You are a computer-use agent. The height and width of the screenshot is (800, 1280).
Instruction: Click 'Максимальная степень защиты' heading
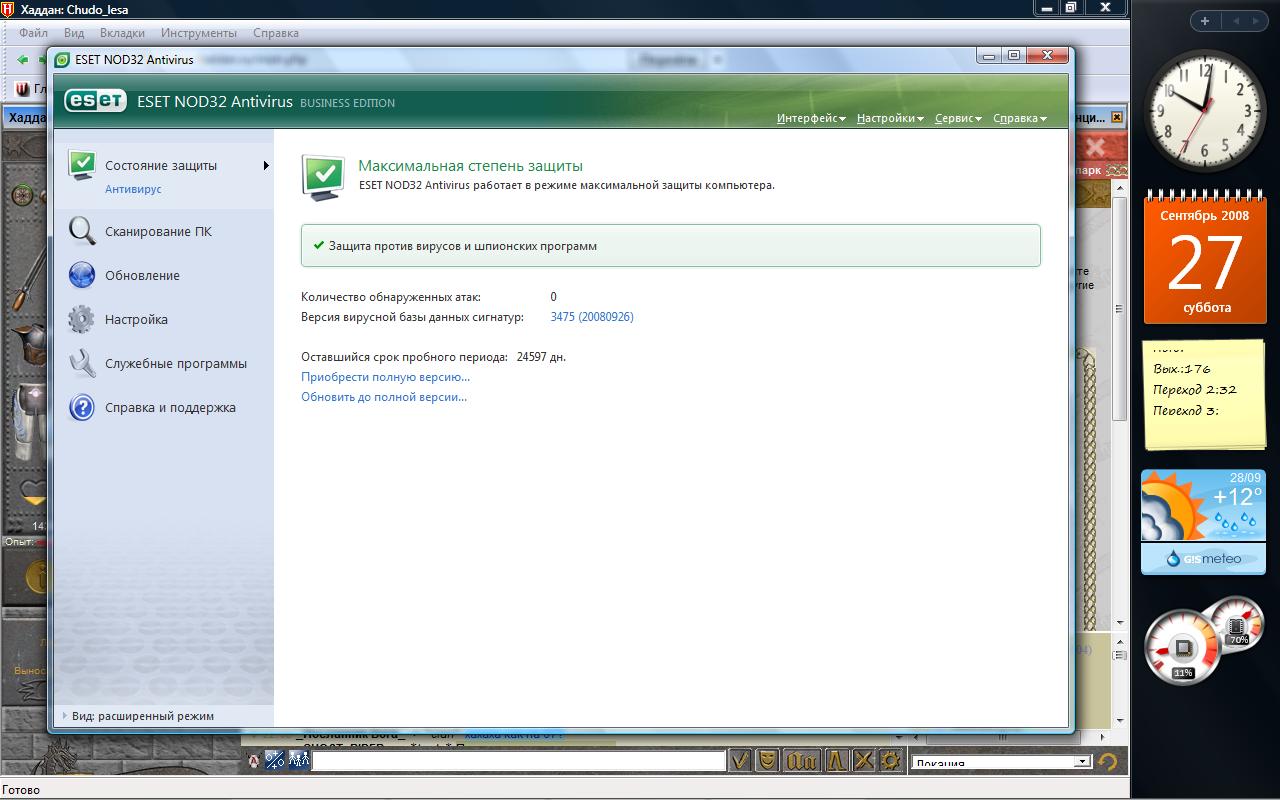(x=470, y=166)
